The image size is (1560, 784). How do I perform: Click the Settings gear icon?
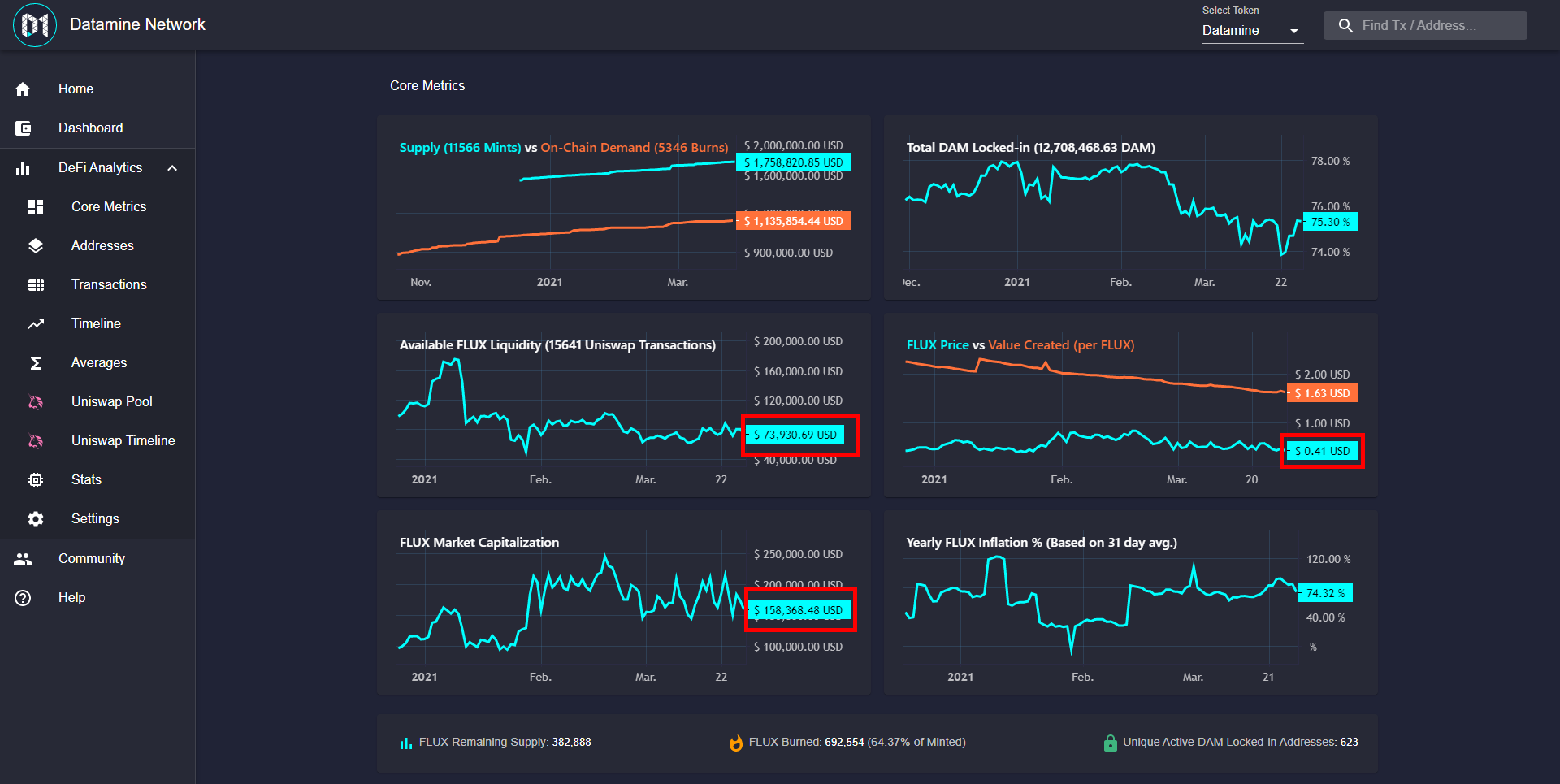[x=36, y=519]
